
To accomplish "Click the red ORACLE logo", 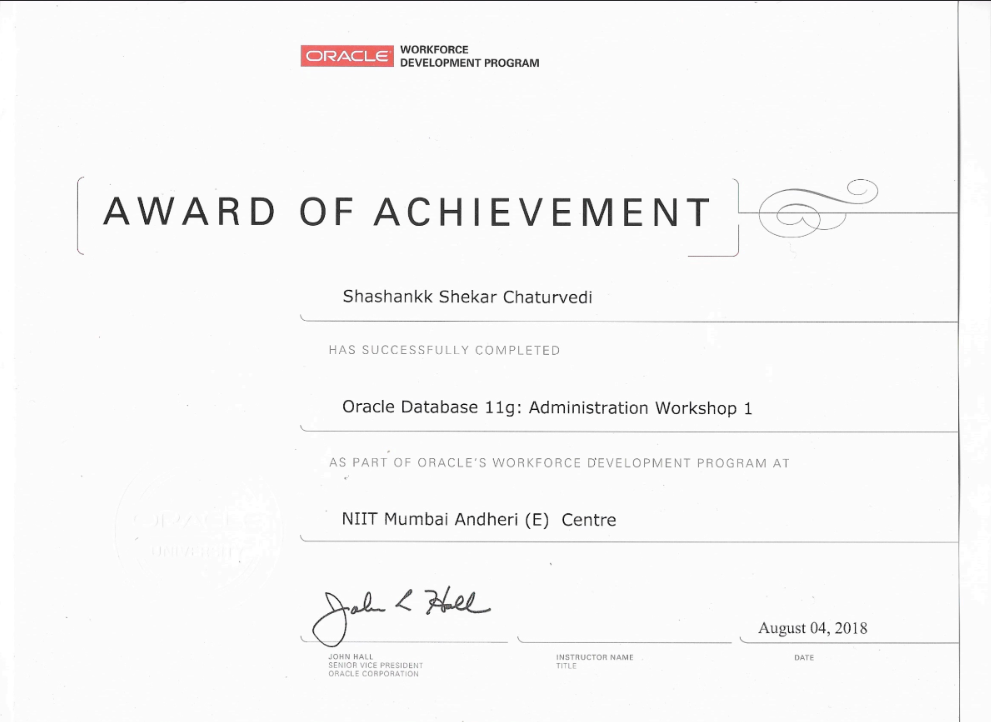I will click(x=346, y=56).
